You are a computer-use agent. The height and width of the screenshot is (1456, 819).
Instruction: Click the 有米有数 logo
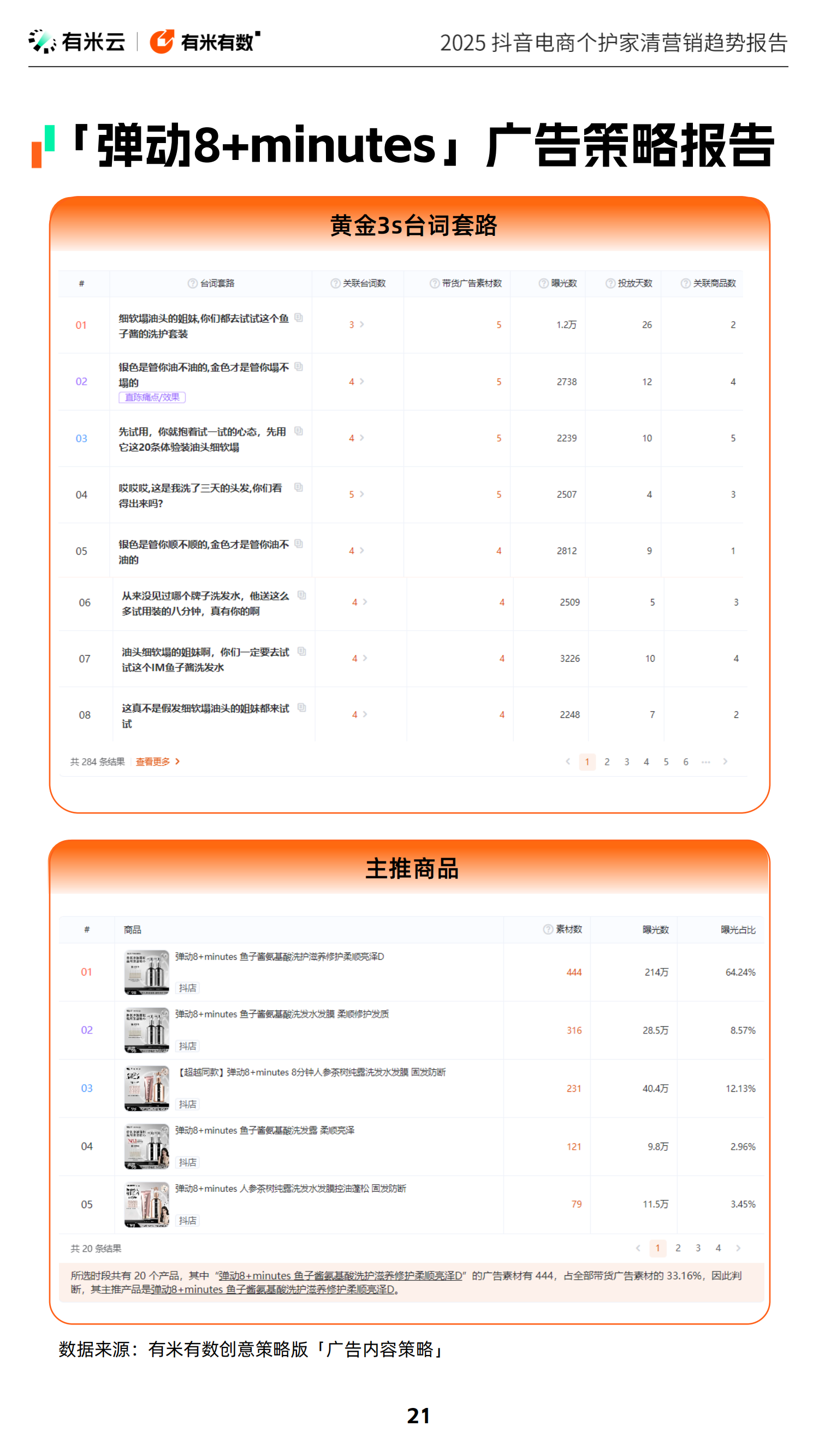[x=205, y=42]
